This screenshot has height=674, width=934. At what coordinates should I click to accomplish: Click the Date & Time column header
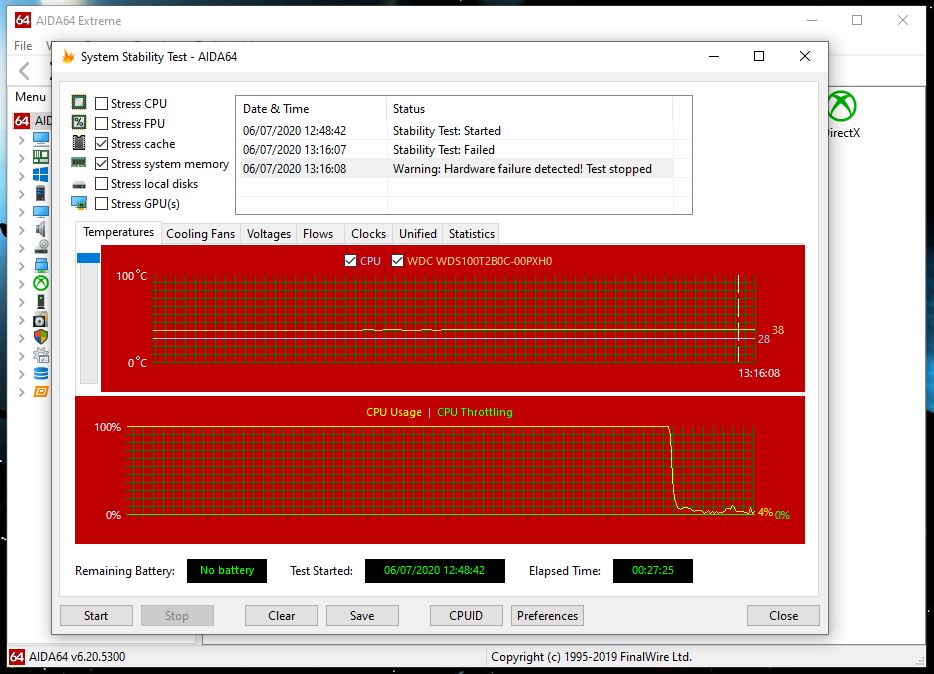click(311, 108)
